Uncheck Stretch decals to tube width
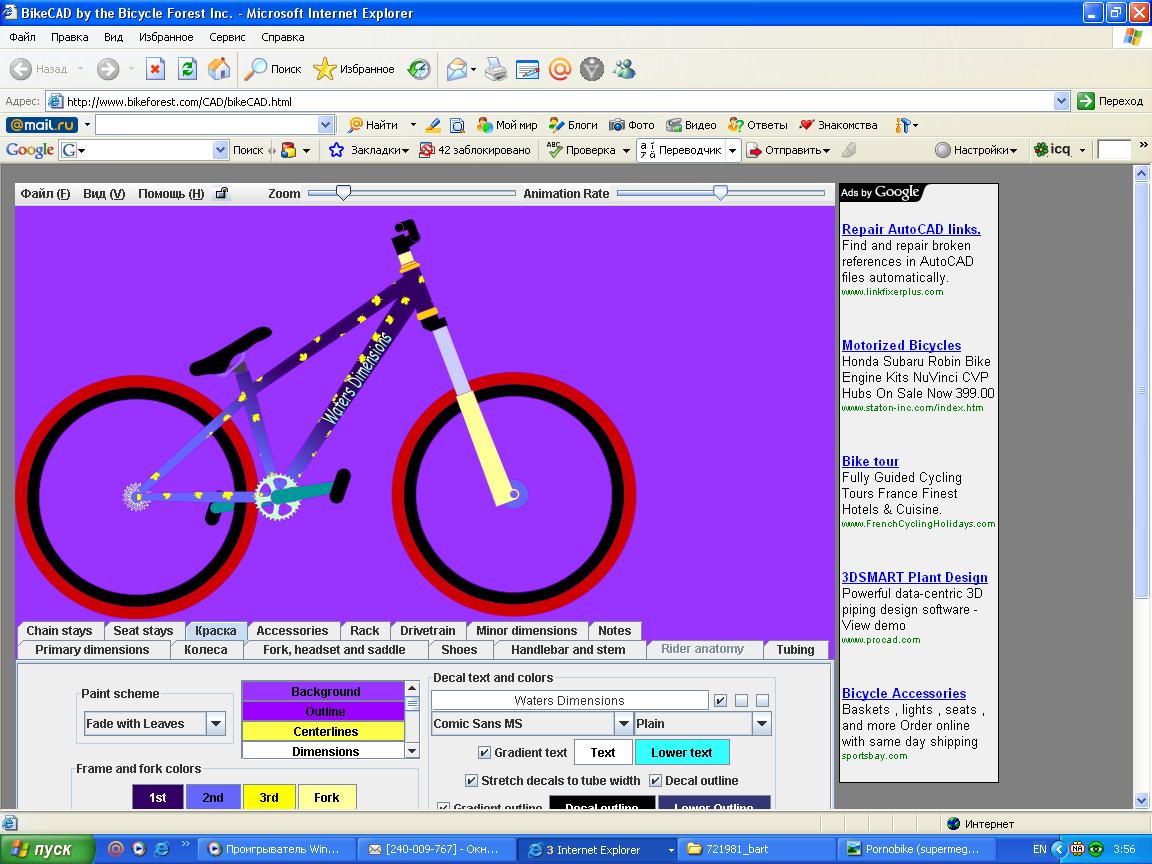This screenshot has width=1152, height=864. tap(472, 781)
